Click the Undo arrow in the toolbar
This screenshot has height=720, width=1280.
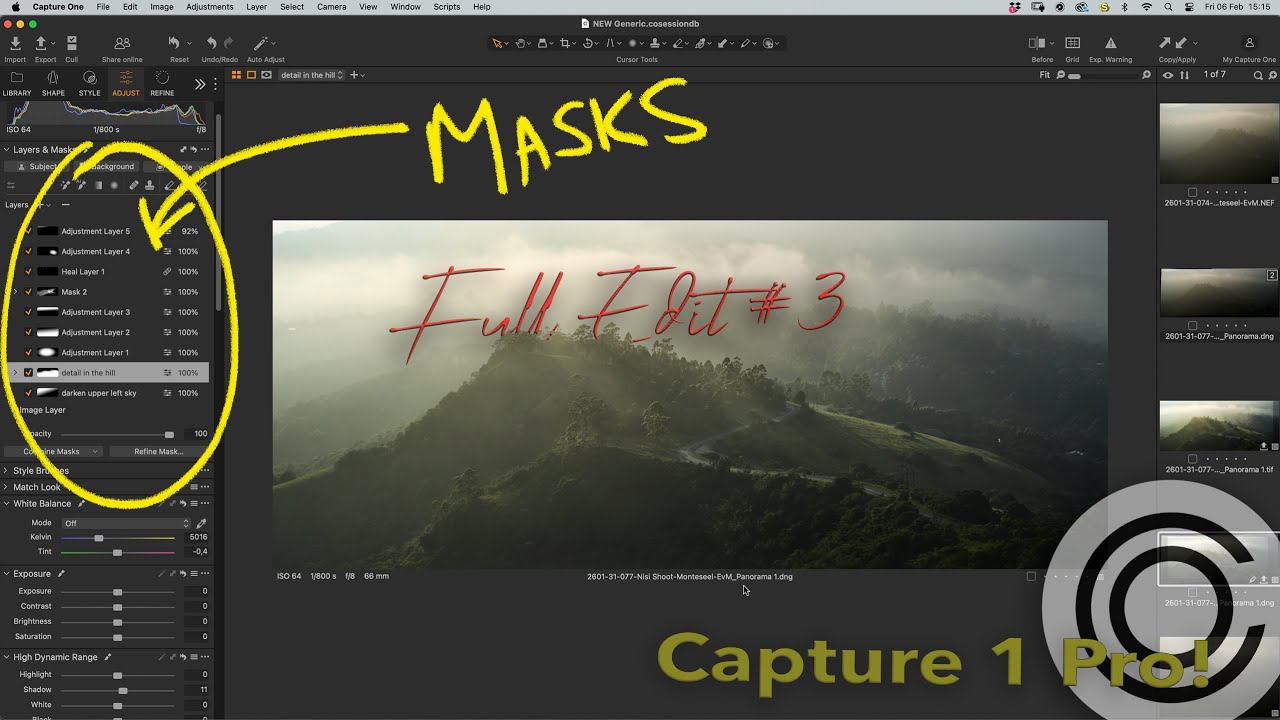pos(211,44)
